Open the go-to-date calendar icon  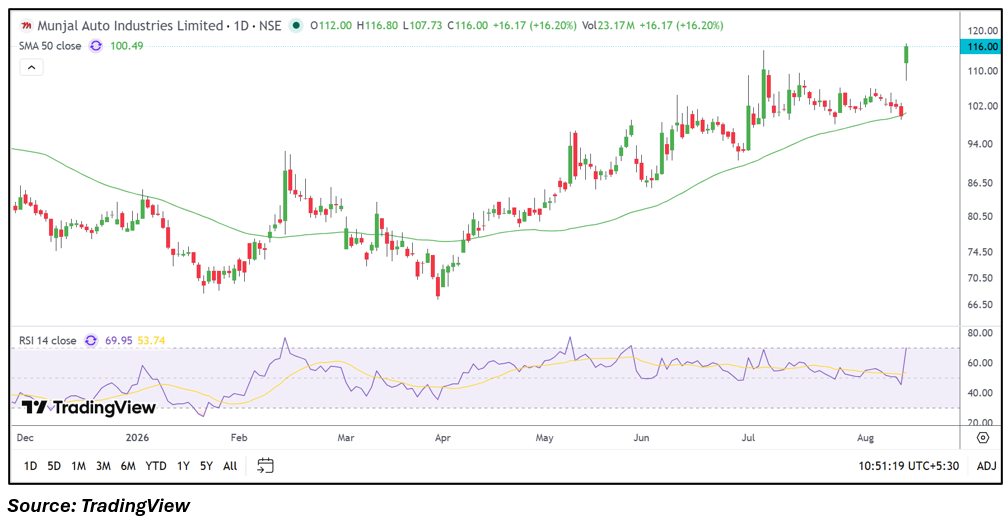265,466
